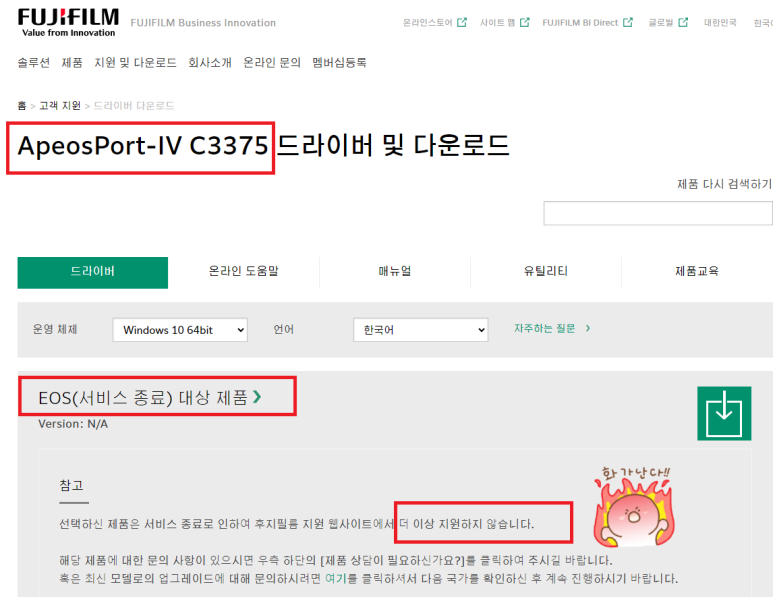Click external-link icon next to FUJIFILM BI Direct

tap(628, 23)
